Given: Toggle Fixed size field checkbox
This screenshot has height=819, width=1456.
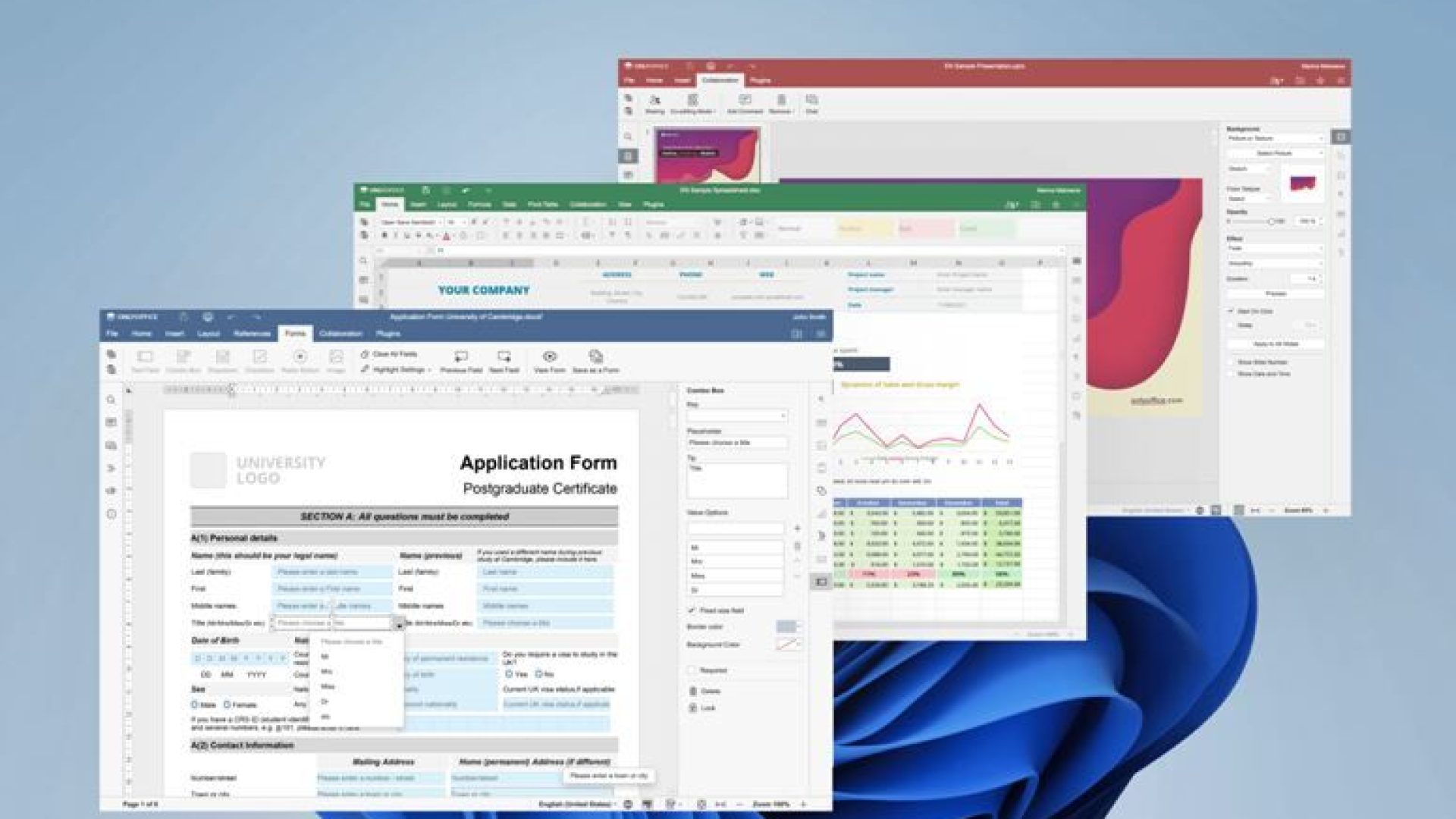Looking at the screenshot, I should [692, 610].
